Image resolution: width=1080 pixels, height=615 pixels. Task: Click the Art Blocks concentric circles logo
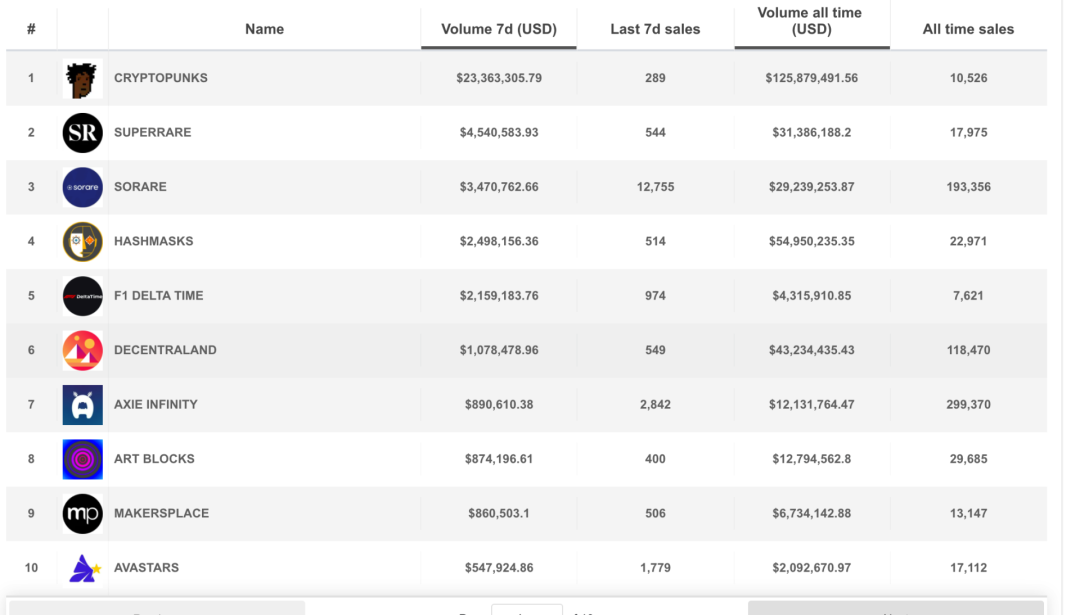coord(83,459)
